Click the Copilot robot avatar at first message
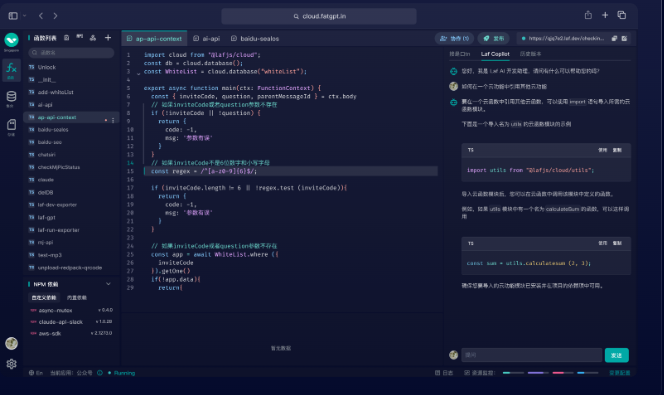664x395 pixels. (454, 71)
